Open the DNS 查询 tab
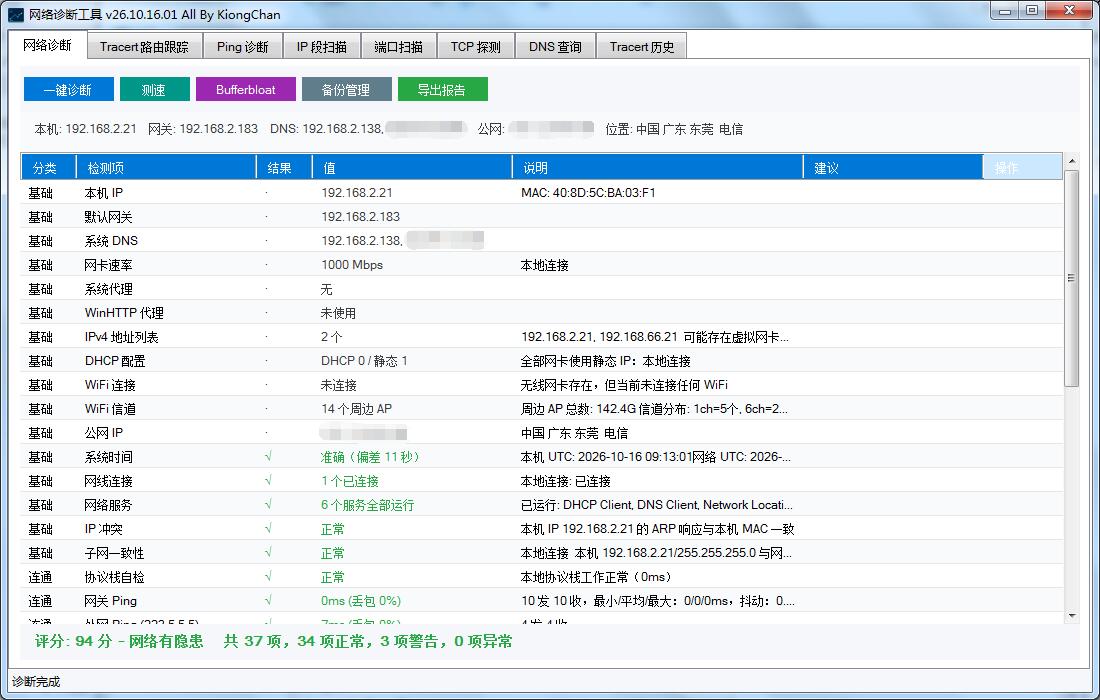Image resolution: width=1100 pixels, height=700 pixels. pos(555,47)
